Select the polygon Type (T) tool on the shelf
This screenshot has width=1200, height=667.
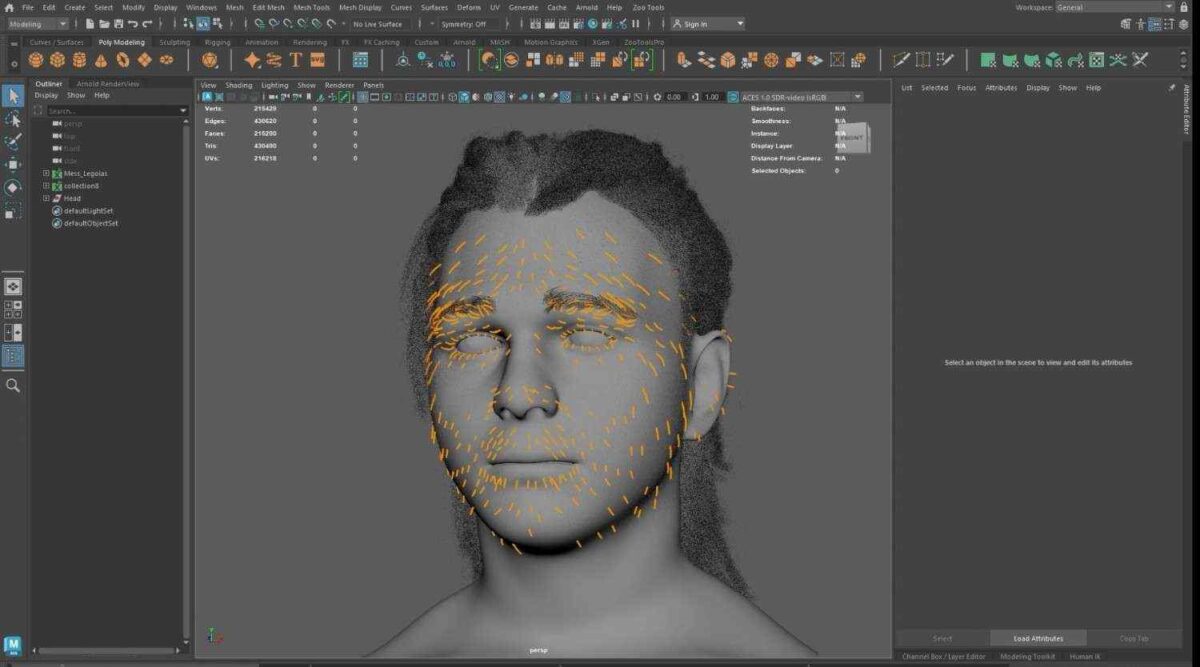[x=295, y=60]
